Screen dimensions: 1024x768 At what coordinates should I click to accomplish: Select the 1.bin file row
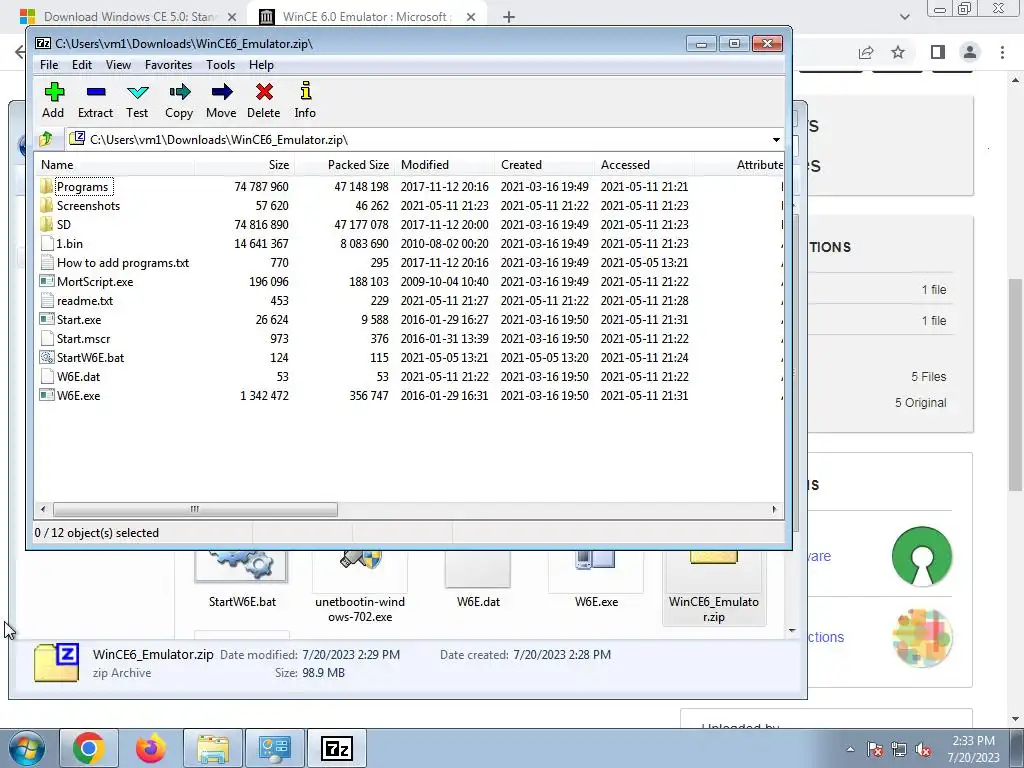[x=408, y=244]
